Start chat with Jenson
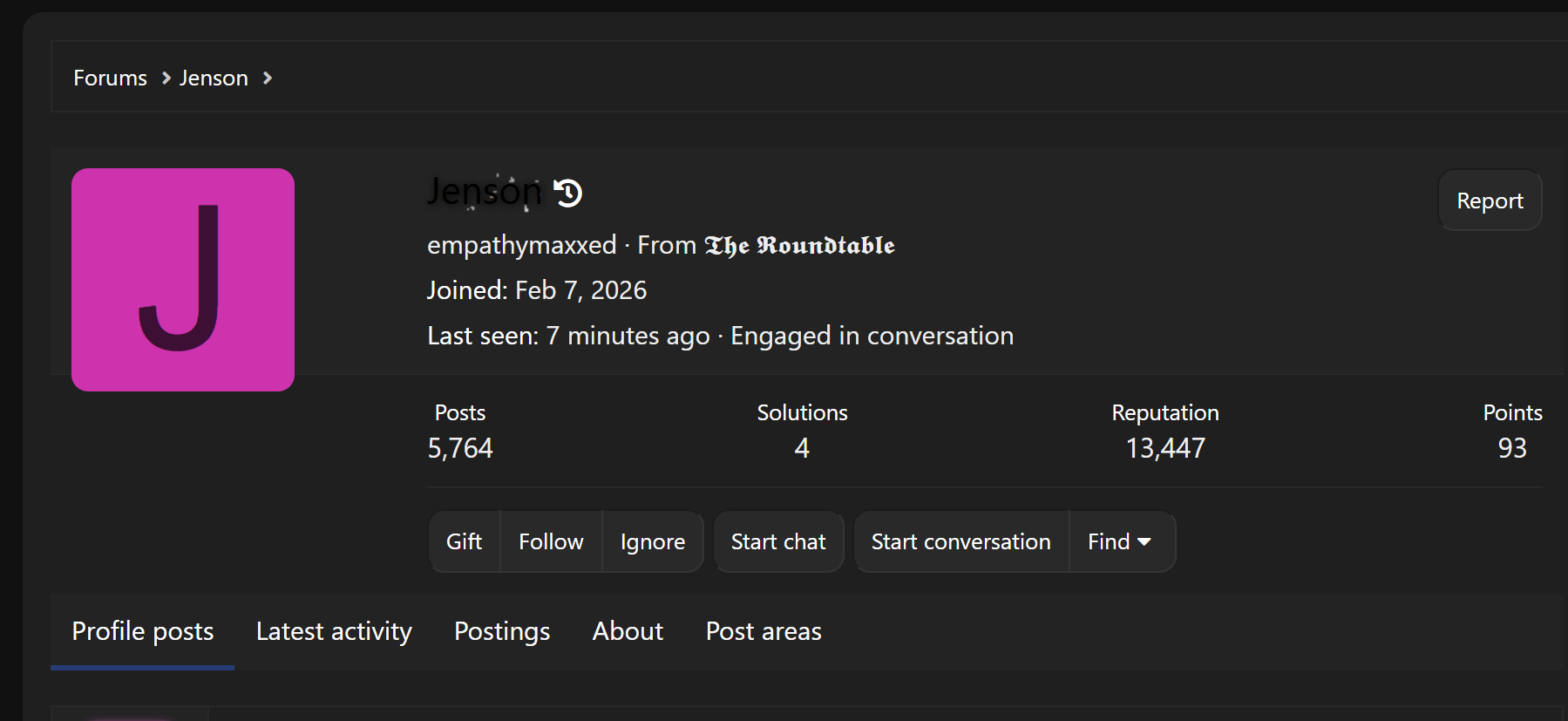 click(x=778, y=541)
